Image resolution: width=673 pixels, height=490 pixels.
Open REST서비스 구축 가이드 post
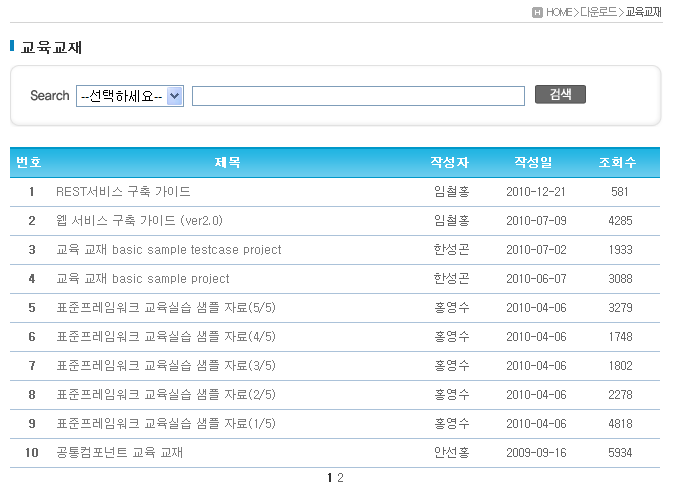tap(123, 192)
